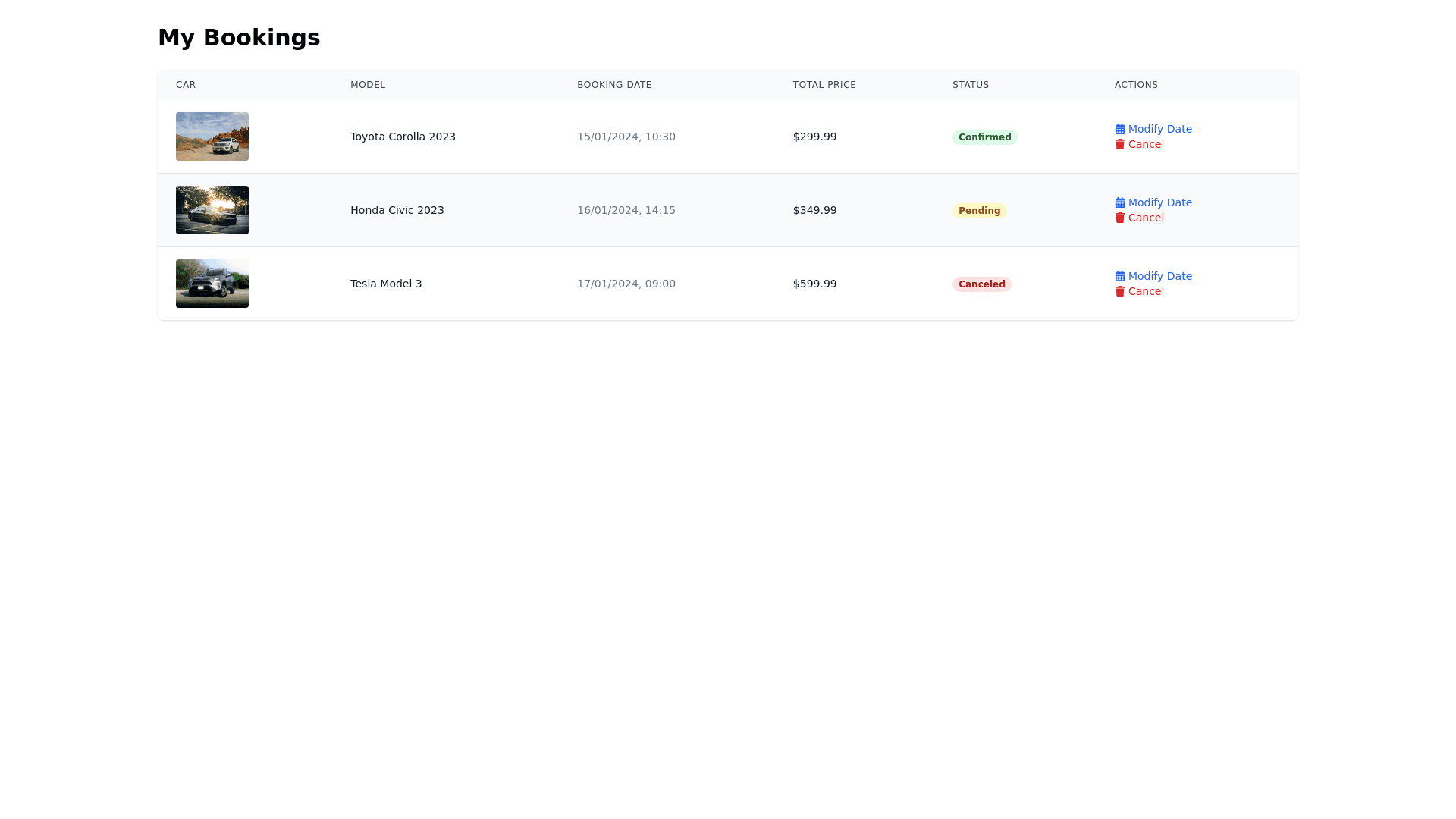The width and height of the screenshot is (1456, 819).
Task: Click the Booking Date column header
Action: tap(614, 85)
